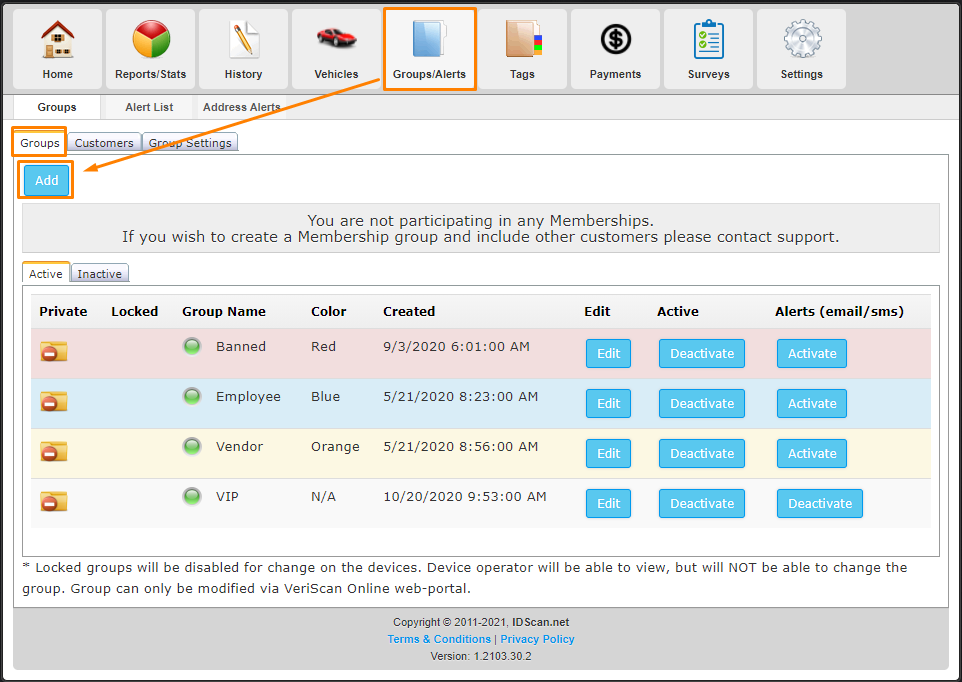
Task: Click the green status light beside Employee
Action: [192, 396]
